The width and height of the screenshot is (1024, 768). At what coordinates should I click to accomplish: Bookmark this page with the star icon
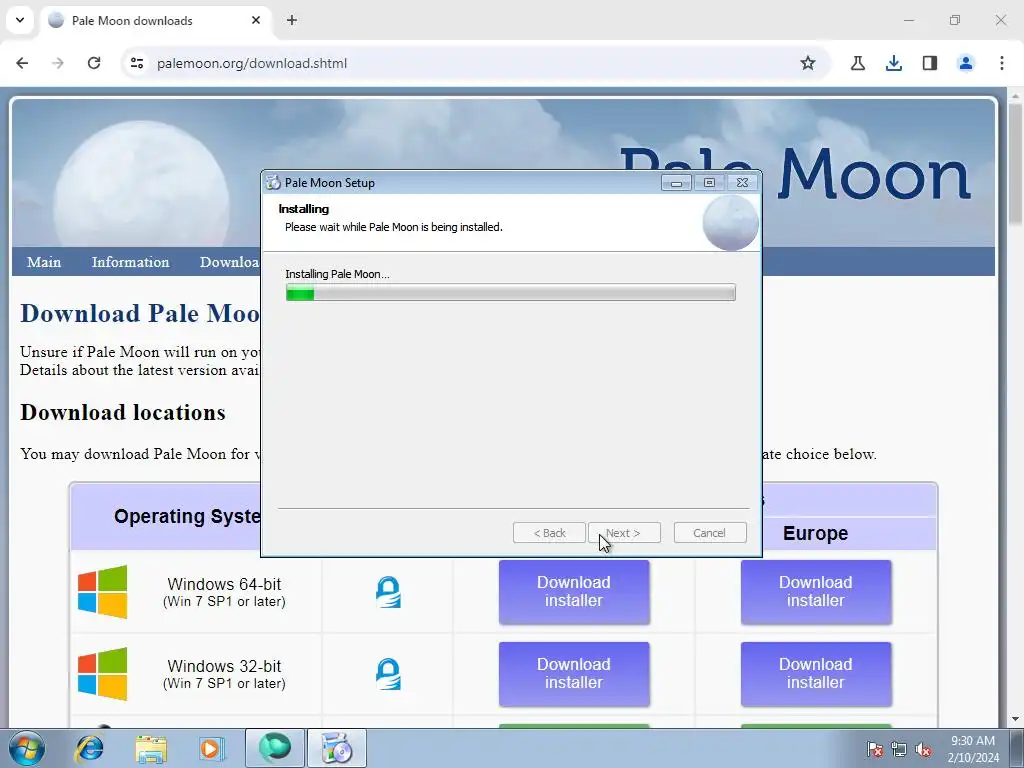pyautogui.click(x=808, y=63)
